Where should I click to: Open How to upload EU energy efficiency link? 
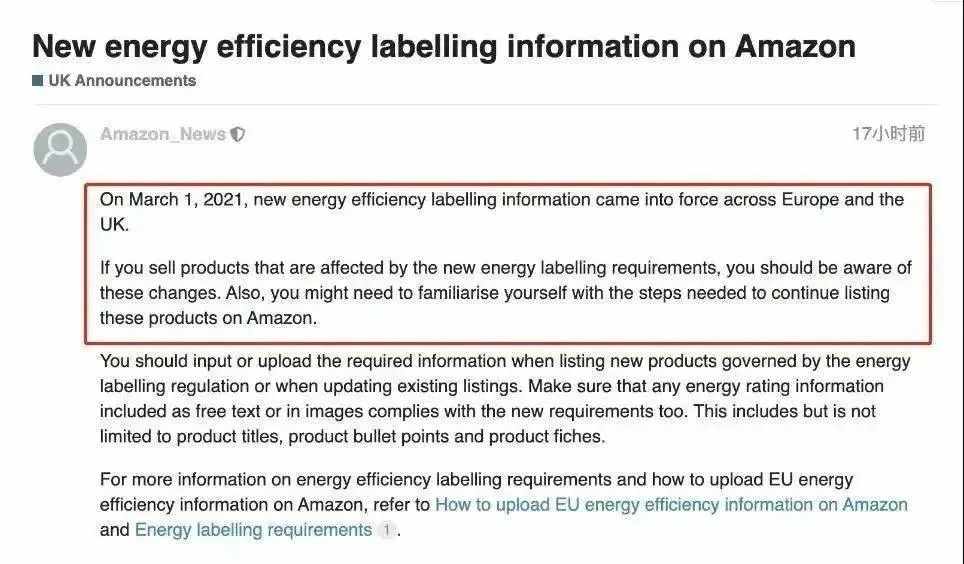click(671, 504)
